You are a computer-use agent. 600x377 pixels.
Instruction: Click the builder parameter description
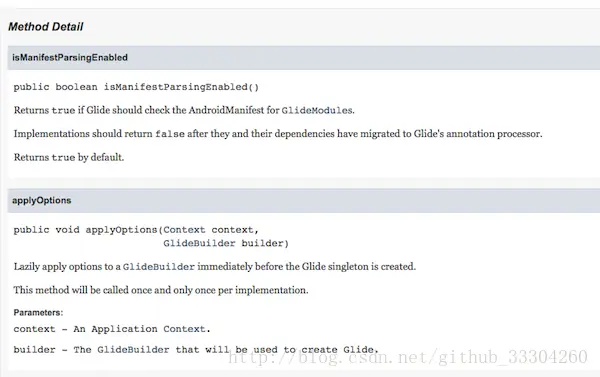(x=196, y=350)
